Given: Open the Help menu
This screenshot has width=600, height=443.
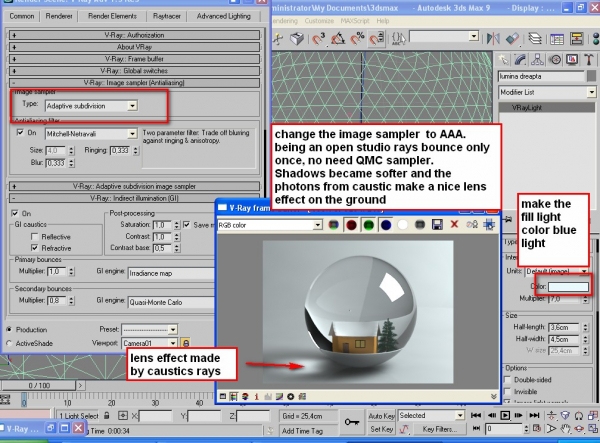Looking at the screenshot, I should pyautogui.click(x=383, y=21).
